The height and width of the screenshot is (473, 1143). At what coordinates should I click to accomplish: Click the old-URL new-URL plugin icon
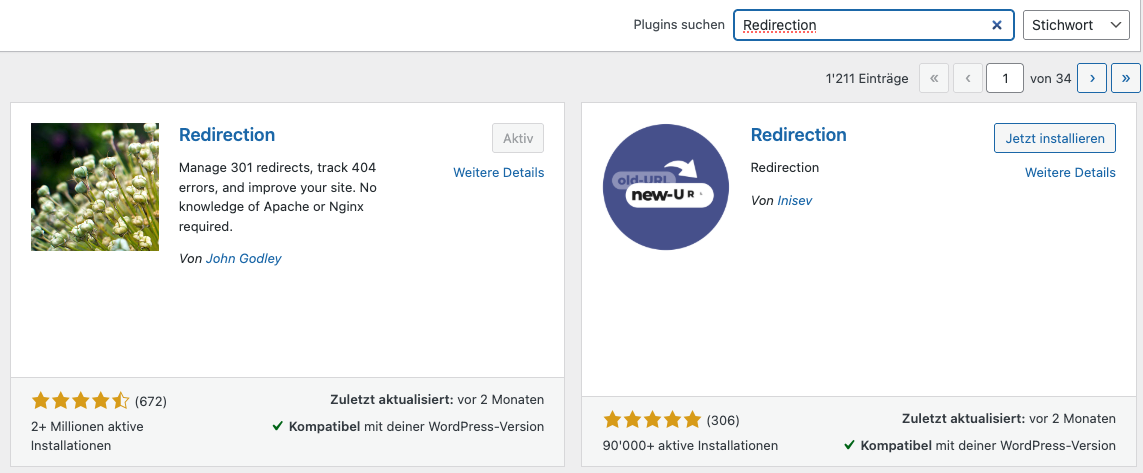[666, 187]
